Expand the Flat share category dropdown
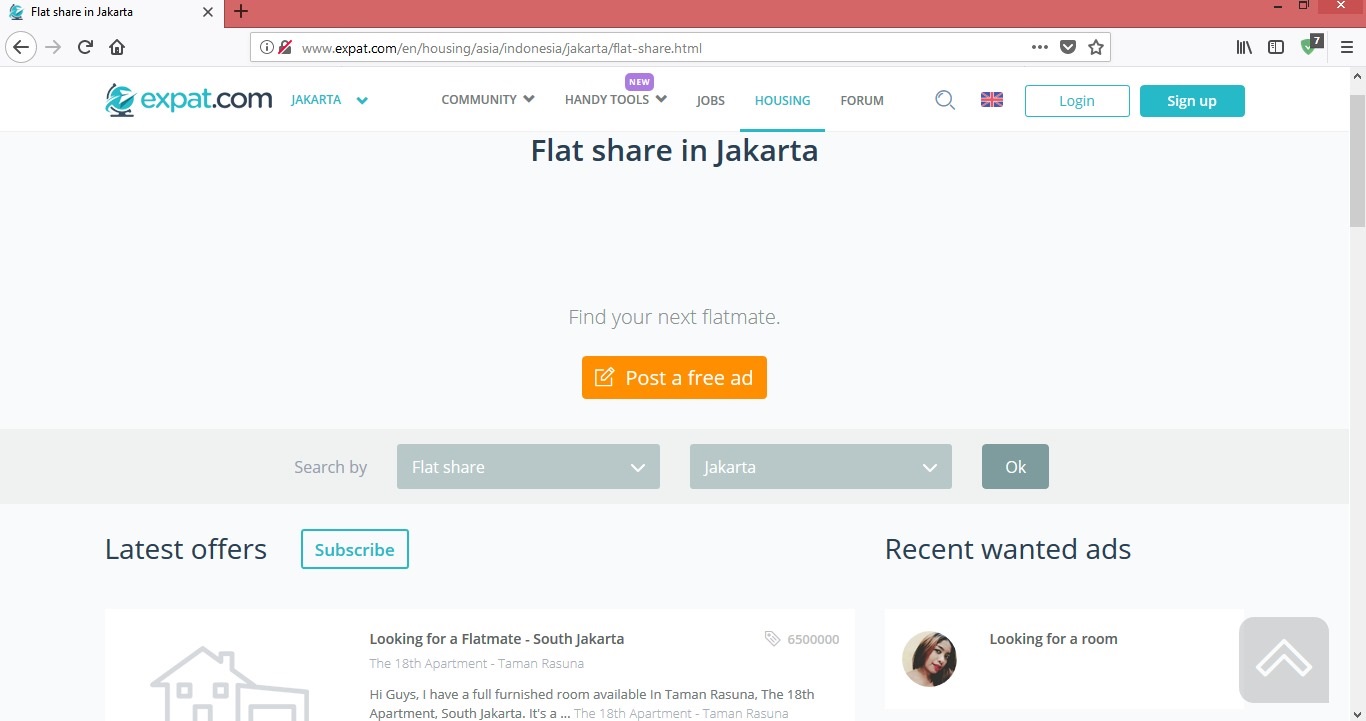Image resolution: width=1366 pixels, height=721 pixels. pos(528,467)
